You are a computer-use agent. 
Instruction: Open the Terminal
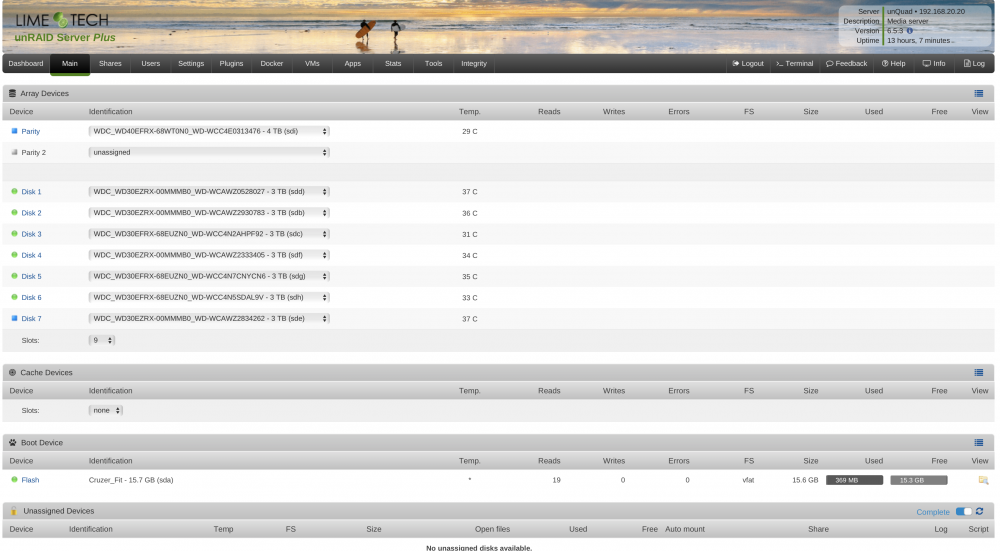click(795, 64)
